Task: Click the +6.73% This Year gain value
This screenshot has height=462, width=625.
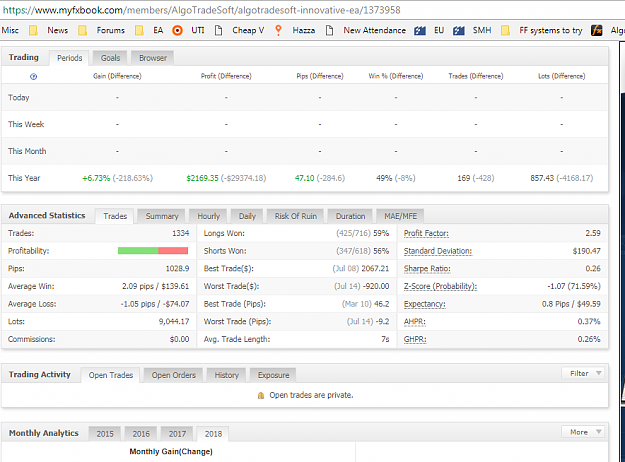Action: click(96, 178)
